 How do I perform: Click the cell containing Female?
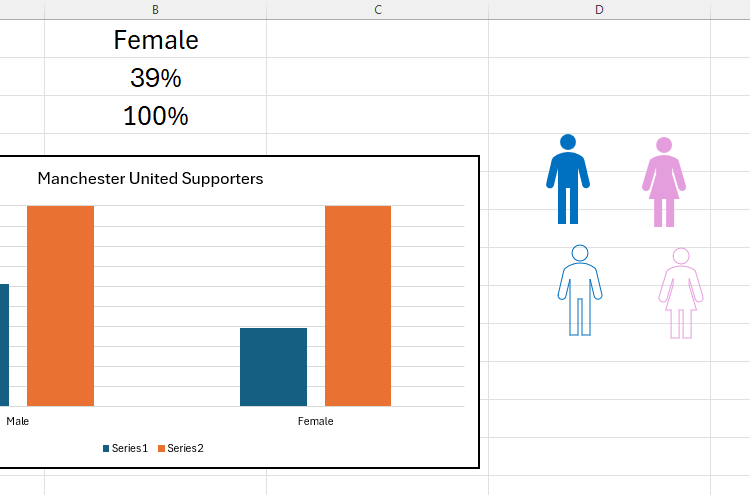(155, 39)
